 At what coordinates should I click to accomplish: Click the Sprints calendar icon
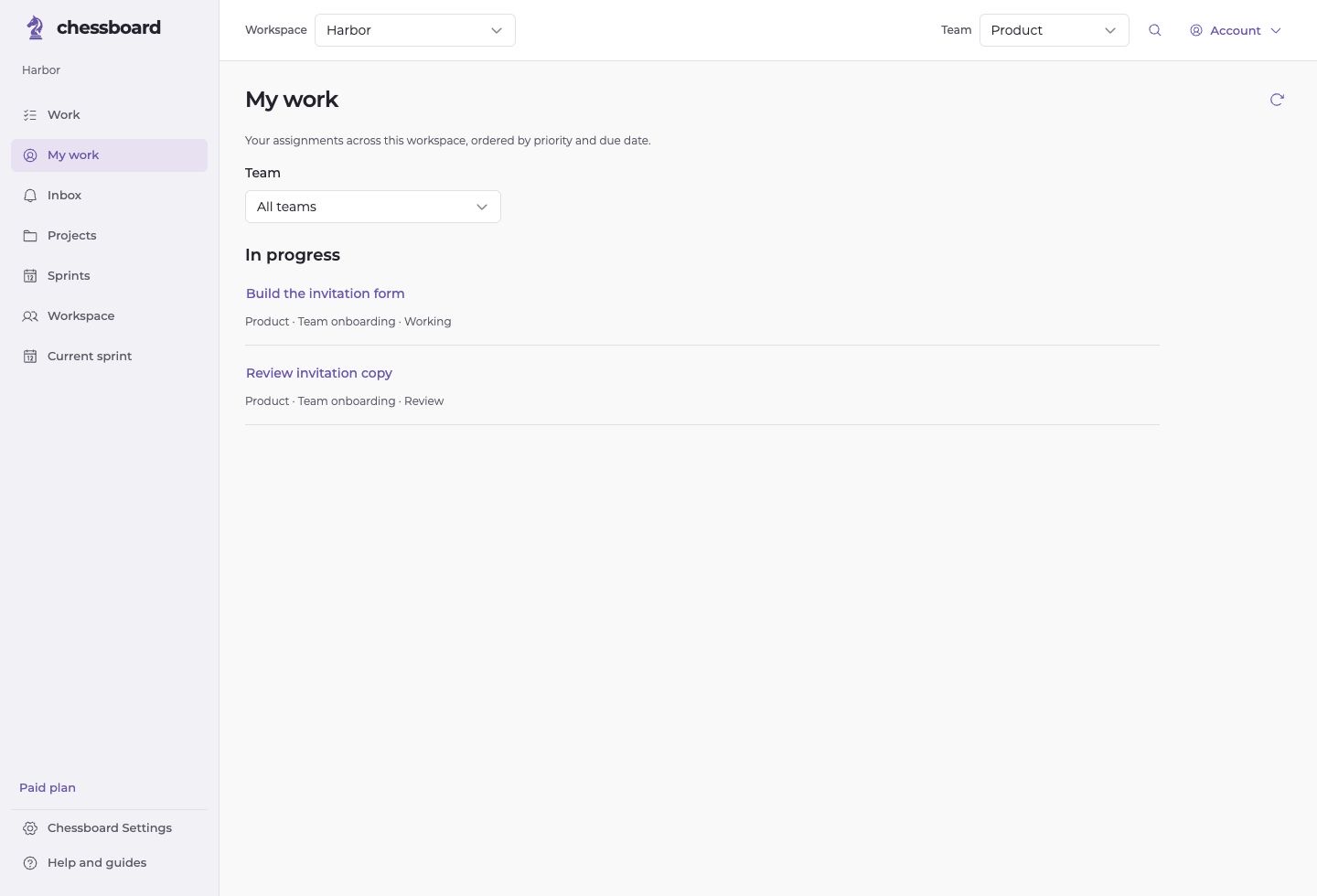coord(30,276)
